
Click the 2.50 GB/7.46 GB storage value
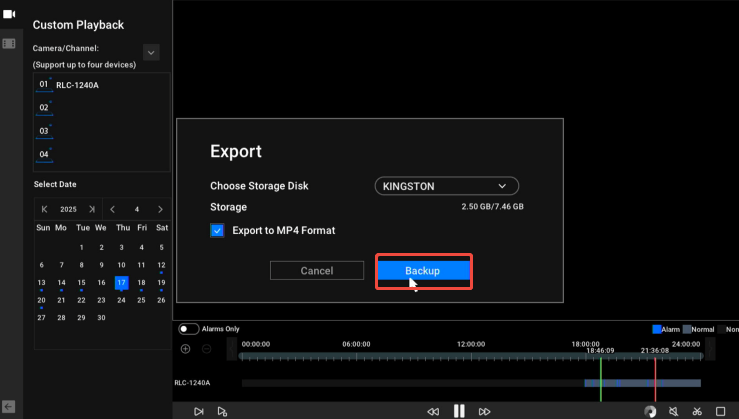(493, 206)
